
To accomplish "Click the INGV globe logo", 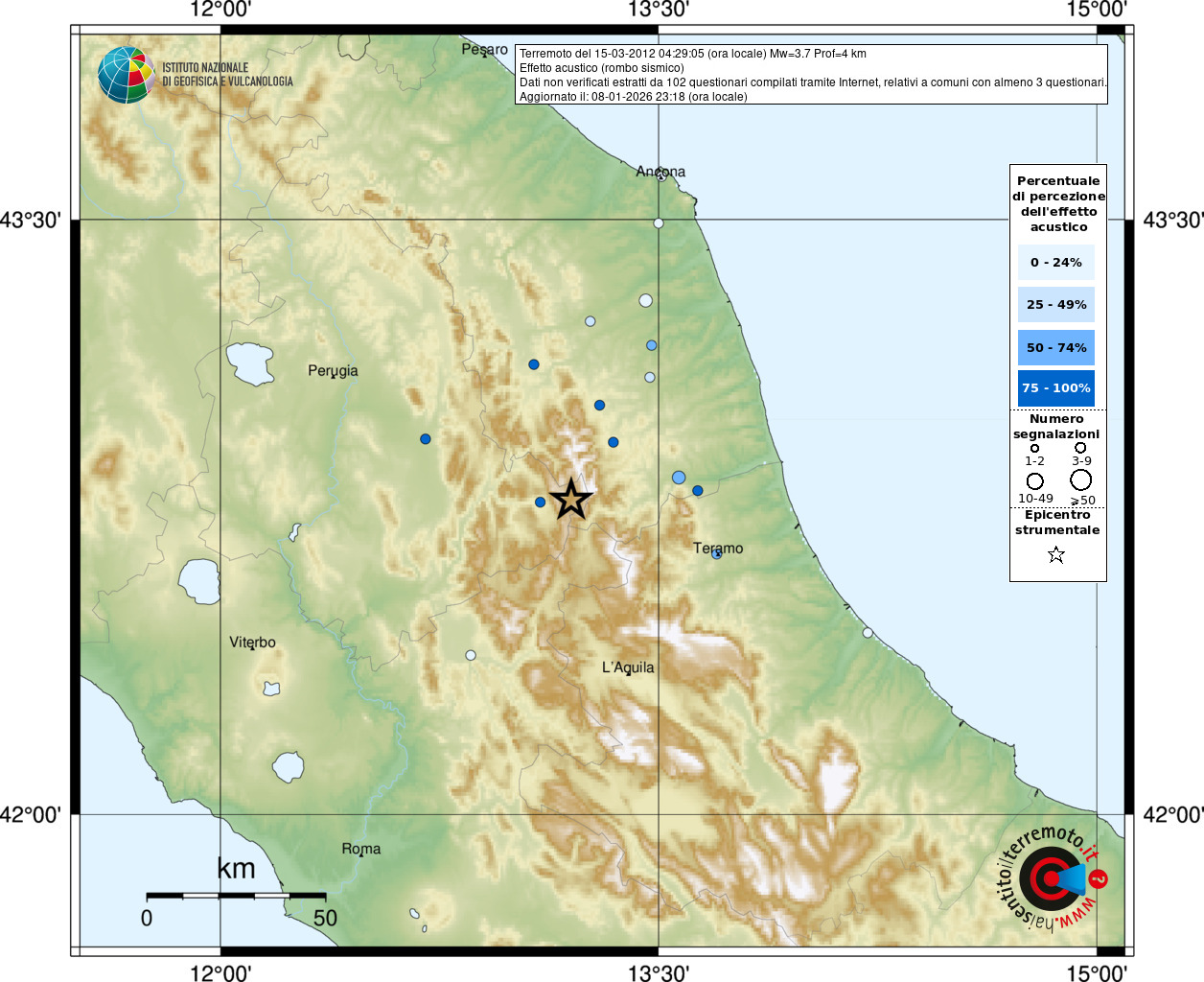I will tap(127, 75).
